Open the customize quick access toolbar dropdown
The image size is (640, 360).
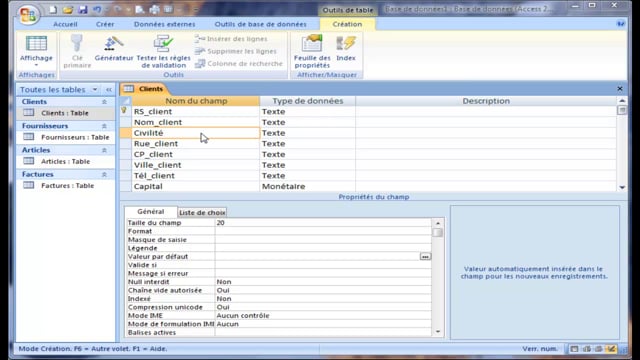196,9
